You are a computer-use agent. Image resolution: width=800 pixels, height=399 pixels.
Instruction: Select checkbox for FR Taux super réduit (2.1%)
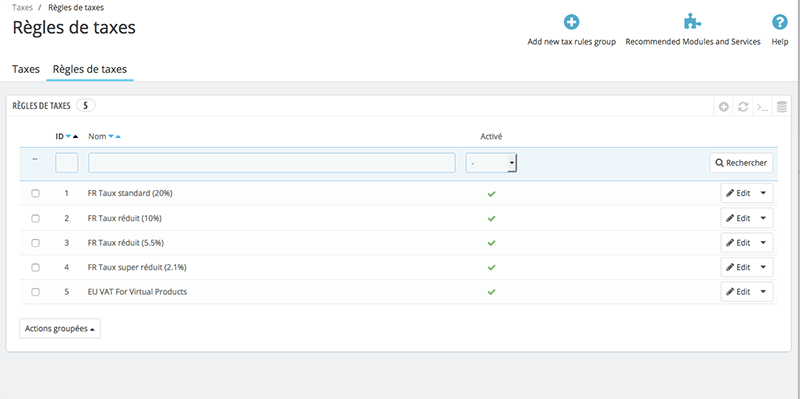point(35,267)
